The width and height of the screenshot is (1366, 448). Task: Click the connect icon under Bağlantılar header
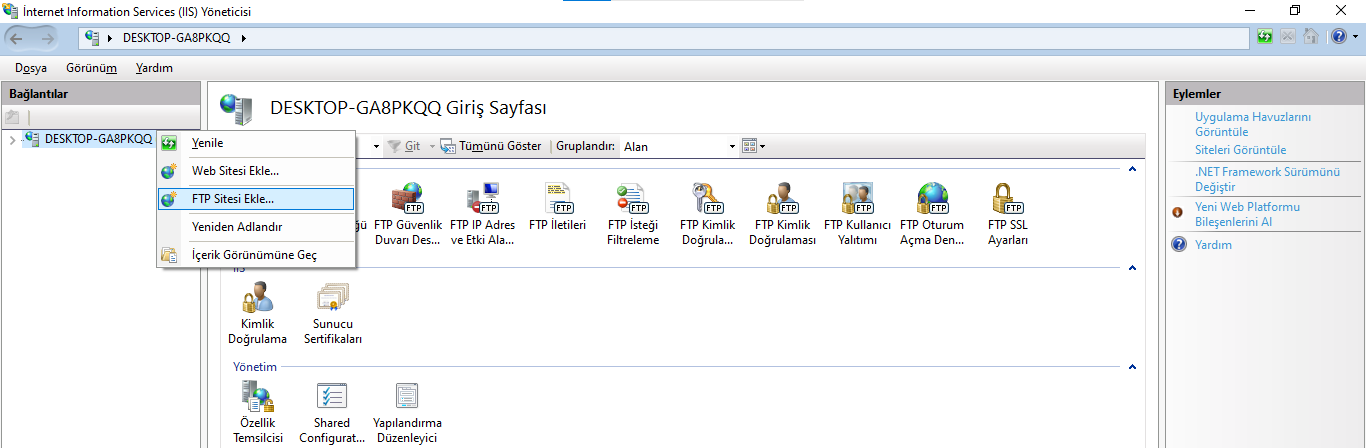[13, 117]
